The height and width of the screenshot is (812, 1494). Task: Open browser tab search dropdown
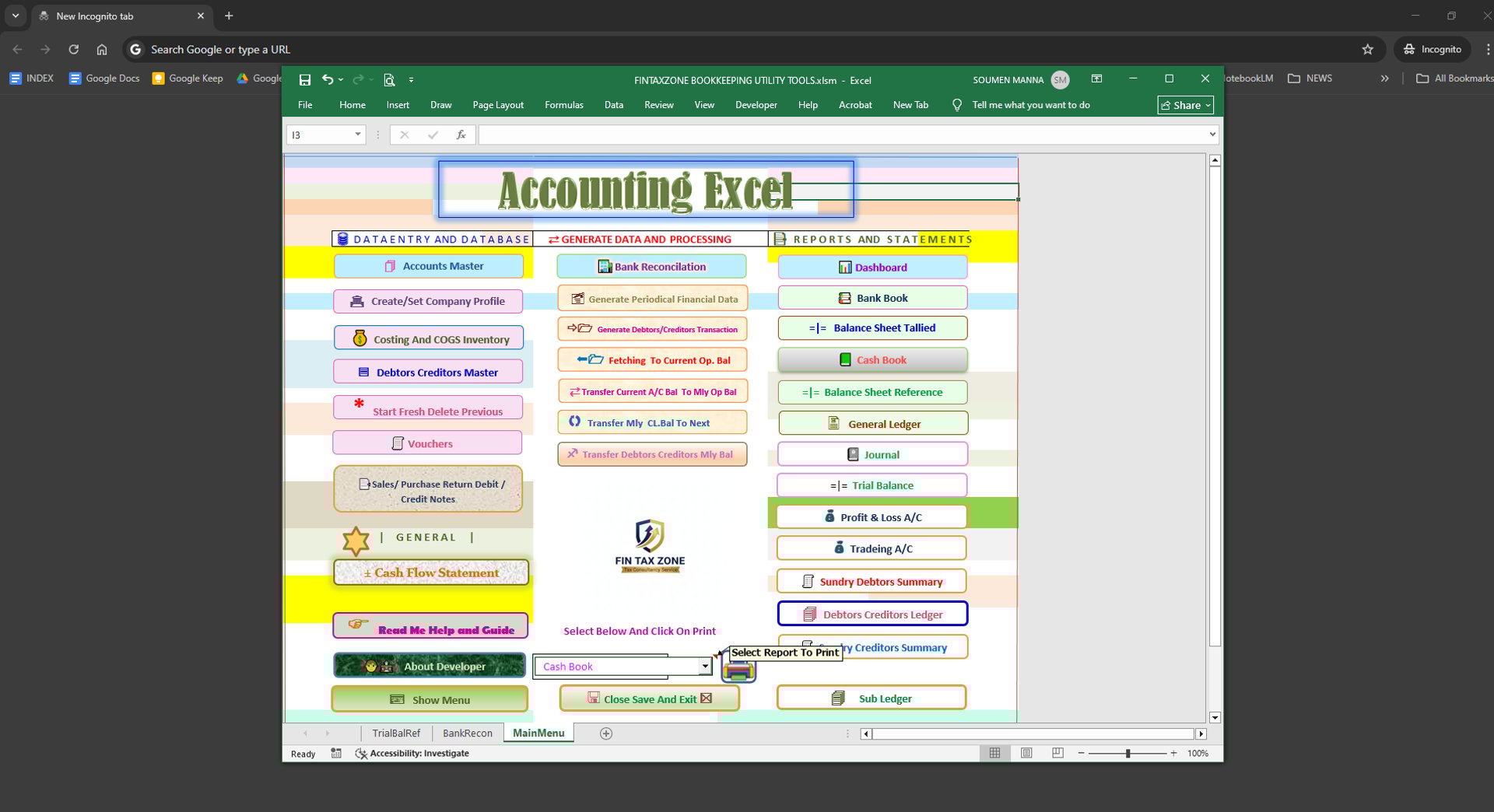(x=16, y=16)
